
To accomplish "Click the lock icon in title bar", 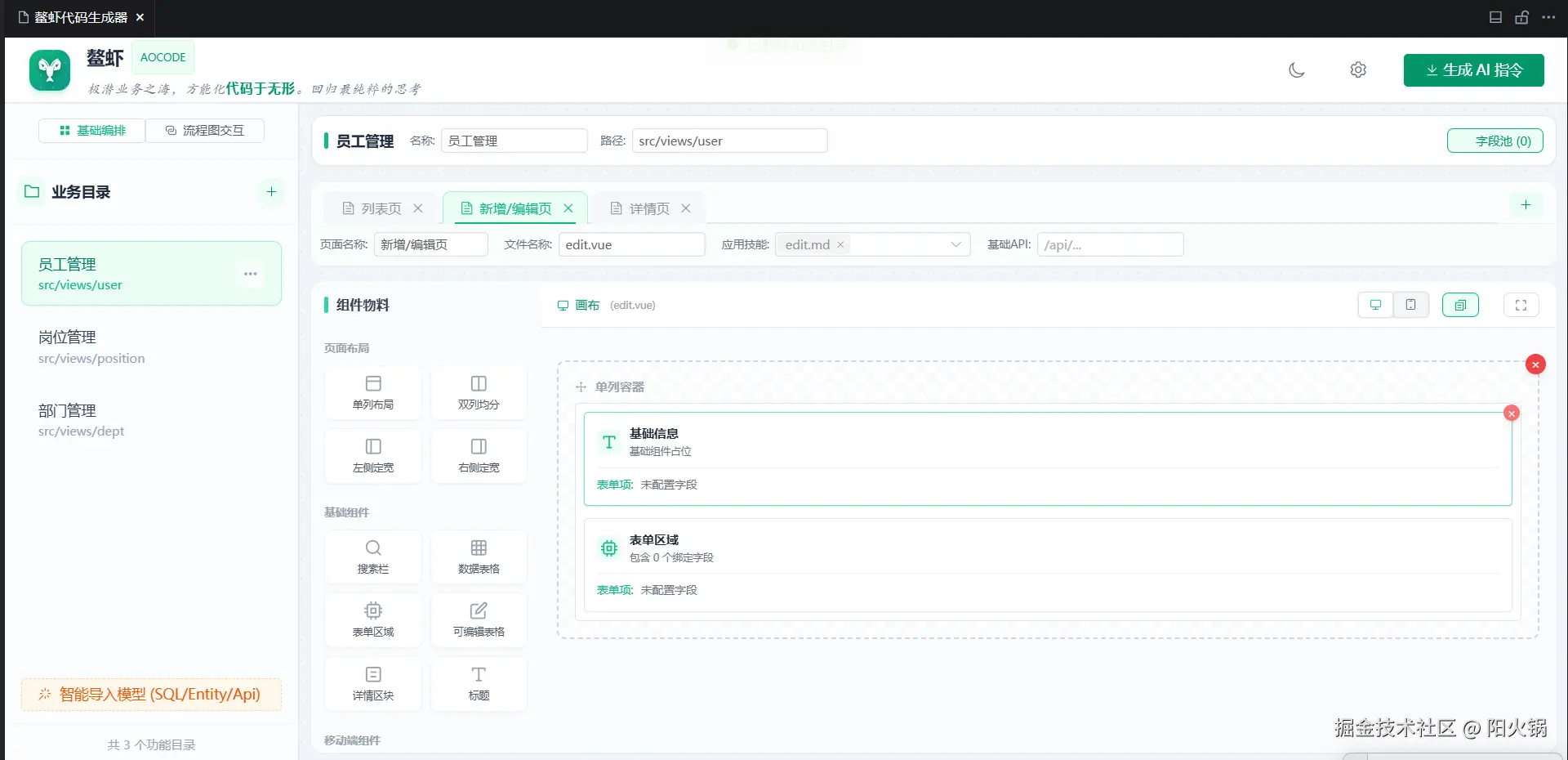I will (x=1521, y=17).
